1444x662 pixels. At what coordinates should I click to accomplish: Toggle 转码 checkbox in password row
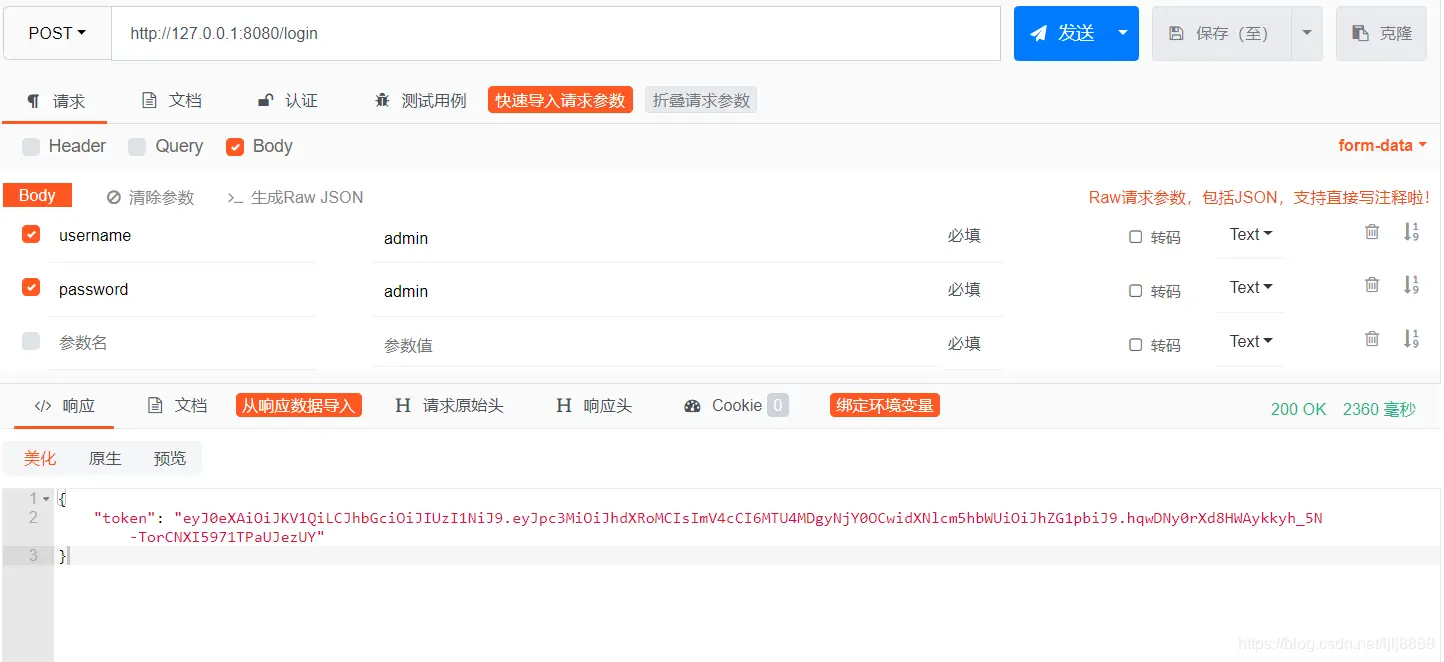click(x=1135, y=291)
